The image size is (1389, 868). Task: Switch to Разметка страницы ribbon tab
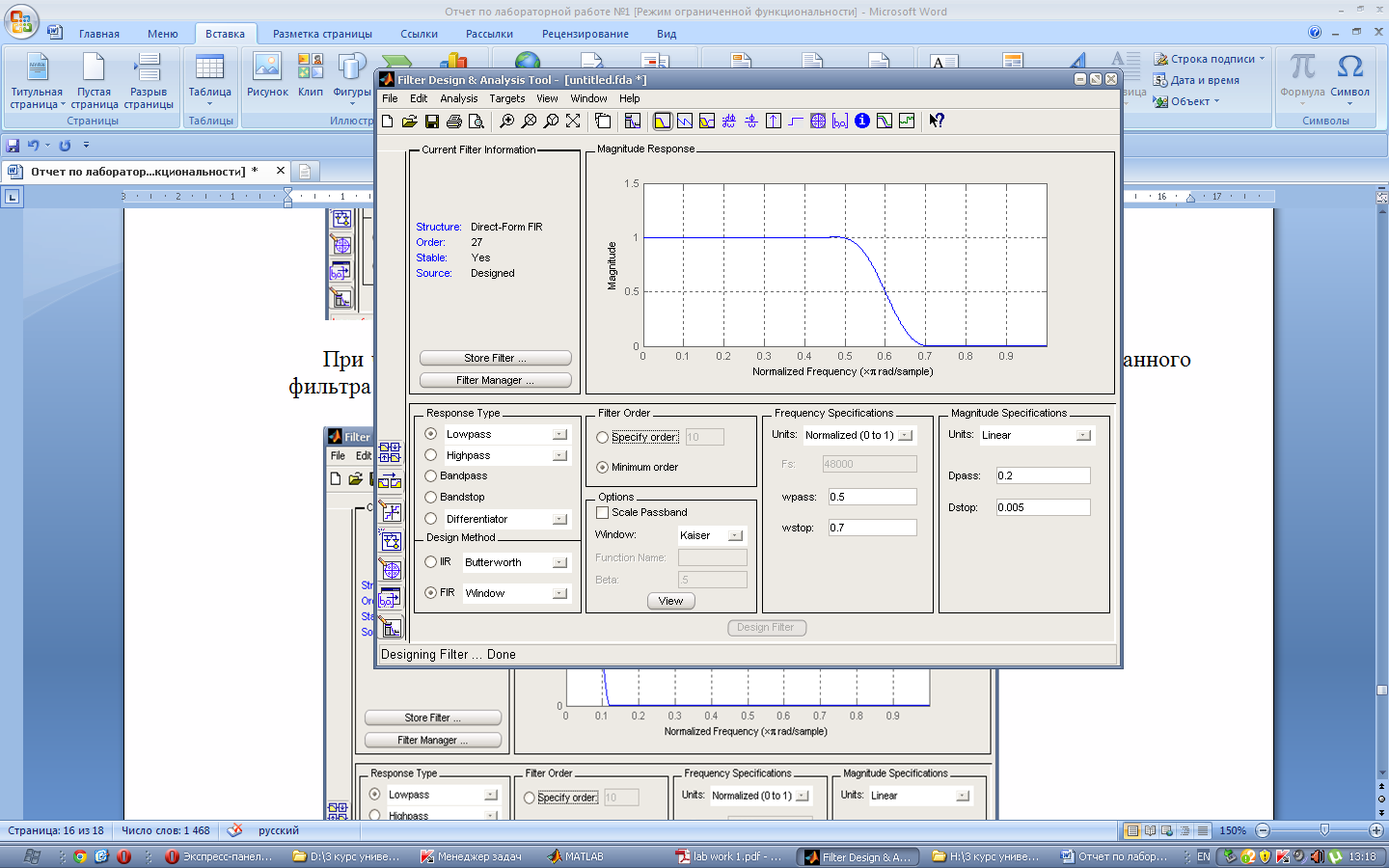(x=322, y=34)
